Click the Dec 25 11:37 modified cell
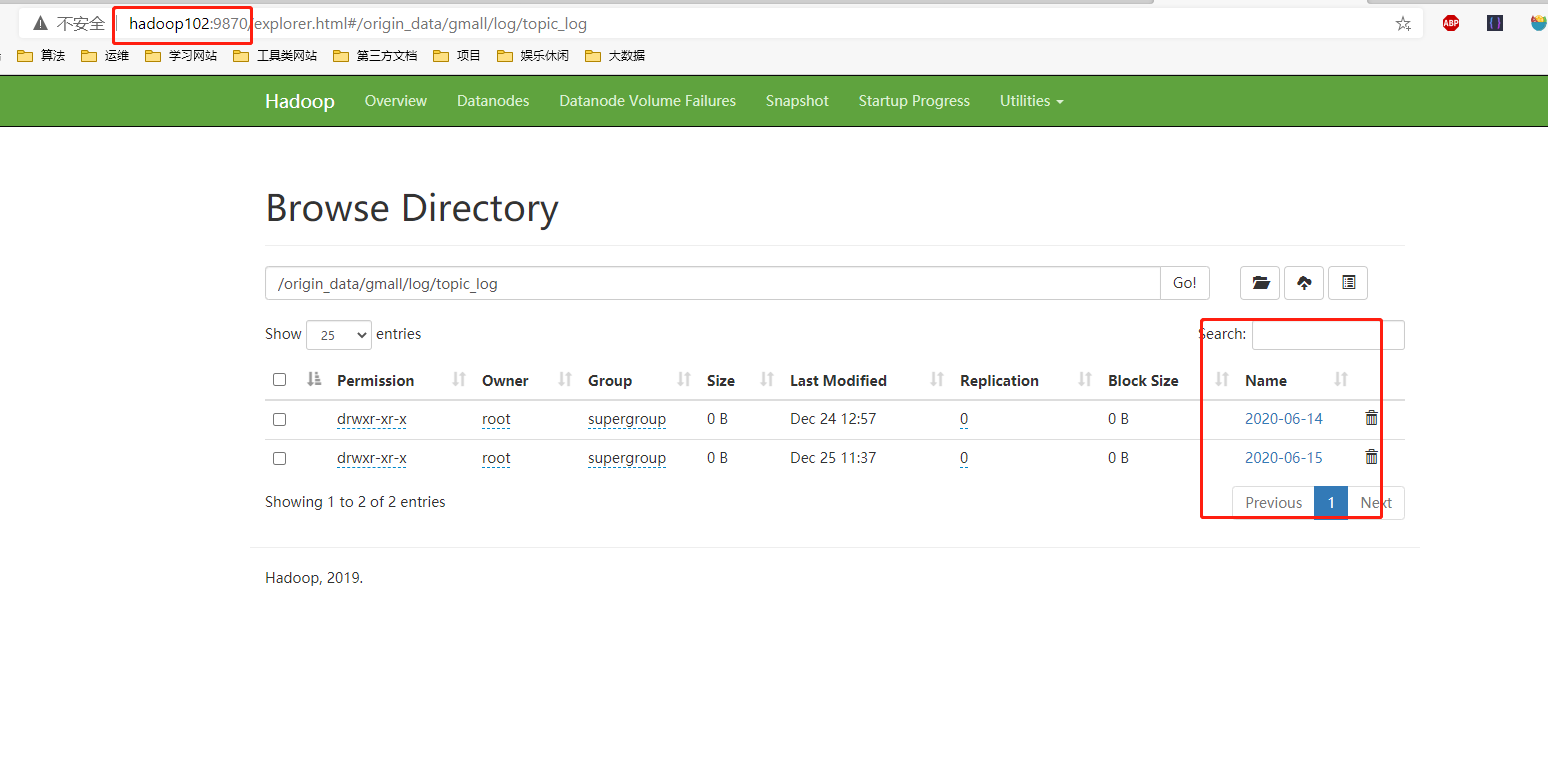1548x760 pixels. pos(833,457)
